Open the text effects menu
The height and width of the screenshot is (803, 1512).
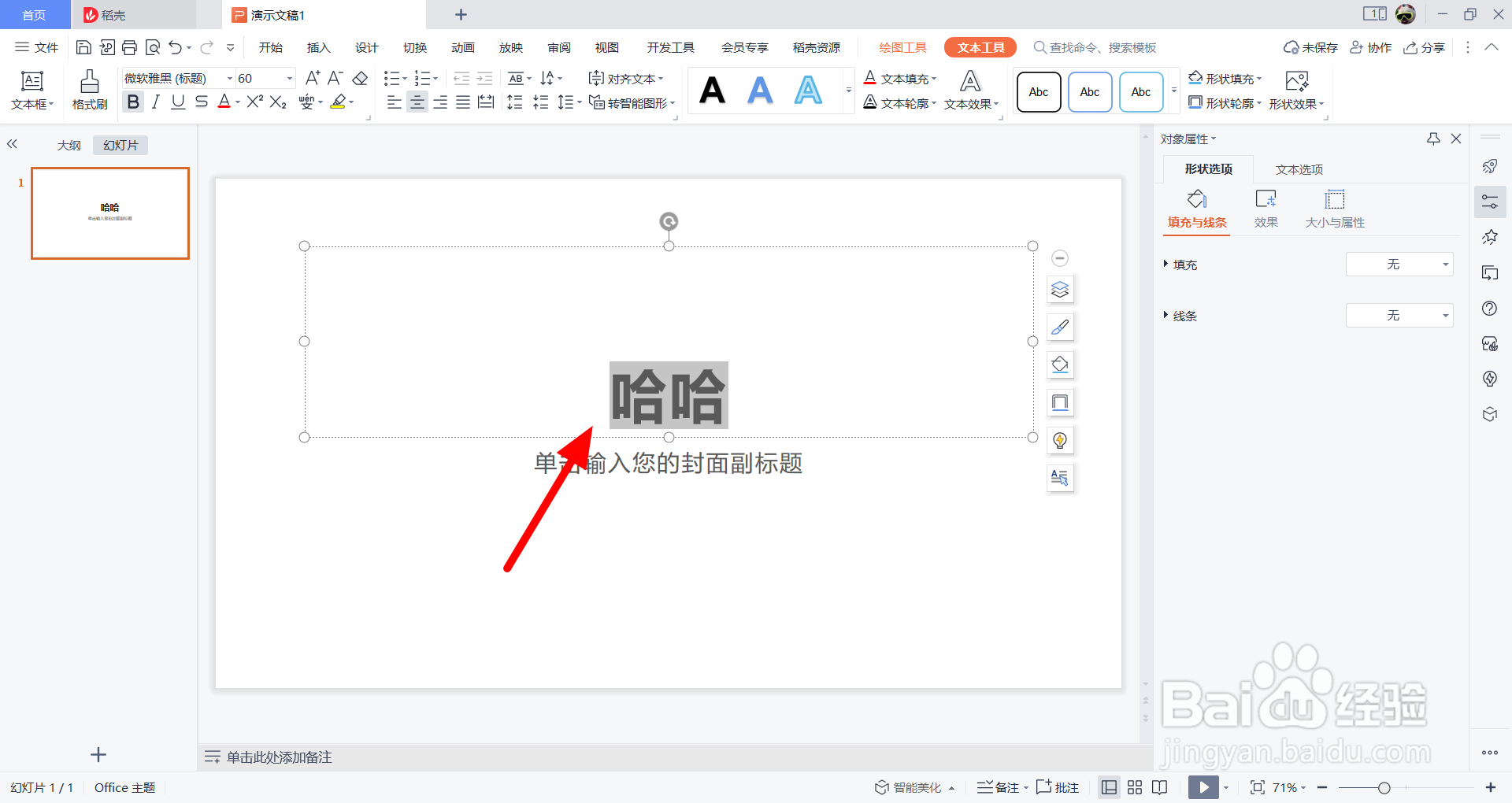coord(969,103)
